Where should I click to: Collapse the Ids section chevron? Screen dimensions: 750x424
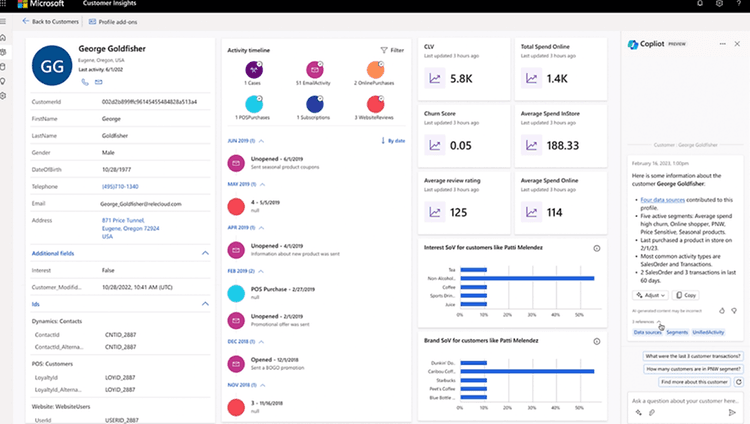[205, 303]
